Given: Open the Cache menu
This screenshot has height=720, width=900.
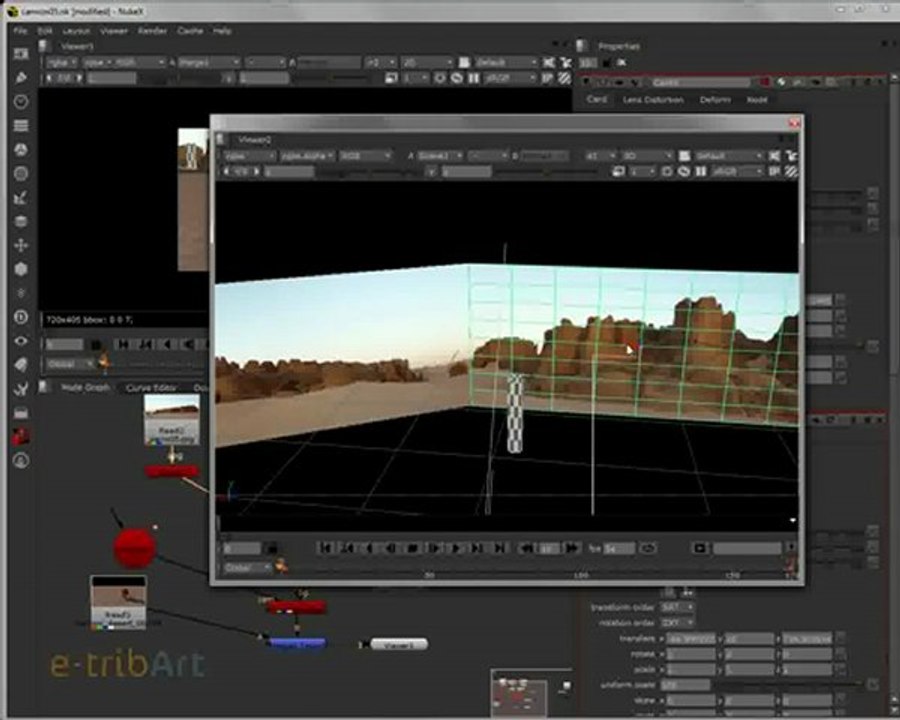Looking at the screenshot, I should (190, 30).
